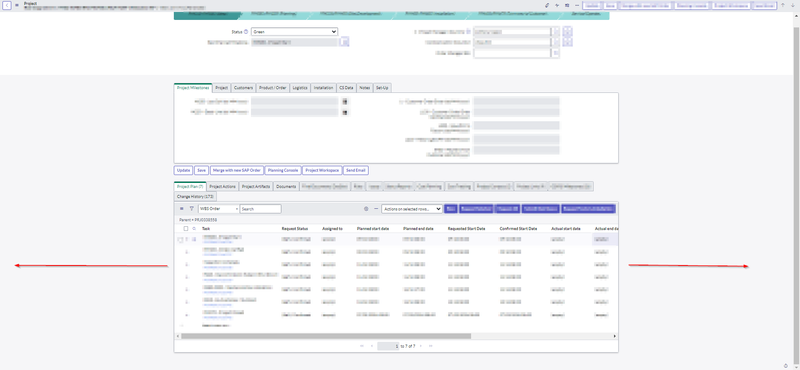Open the Status dropdown showing Green
The width and height of the screenshot is (800, 370).
coord(294,32)
